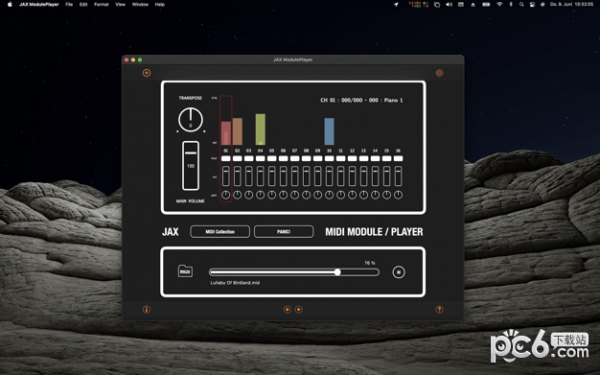Click the round stop button beside the progress bar
The image size is (600, 375).
click(x=399, y=272)
